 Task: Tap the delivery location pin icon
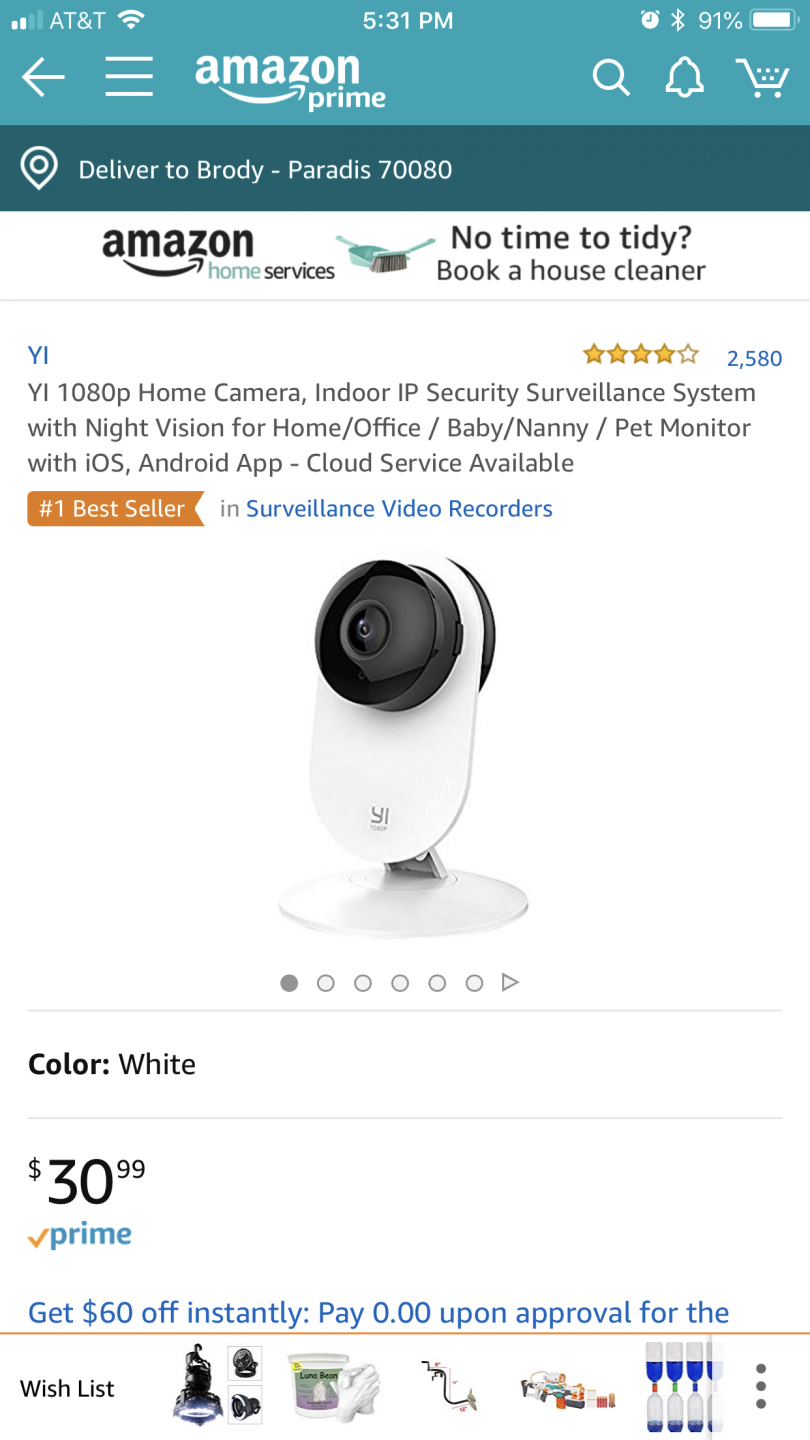tap(39, 169)
